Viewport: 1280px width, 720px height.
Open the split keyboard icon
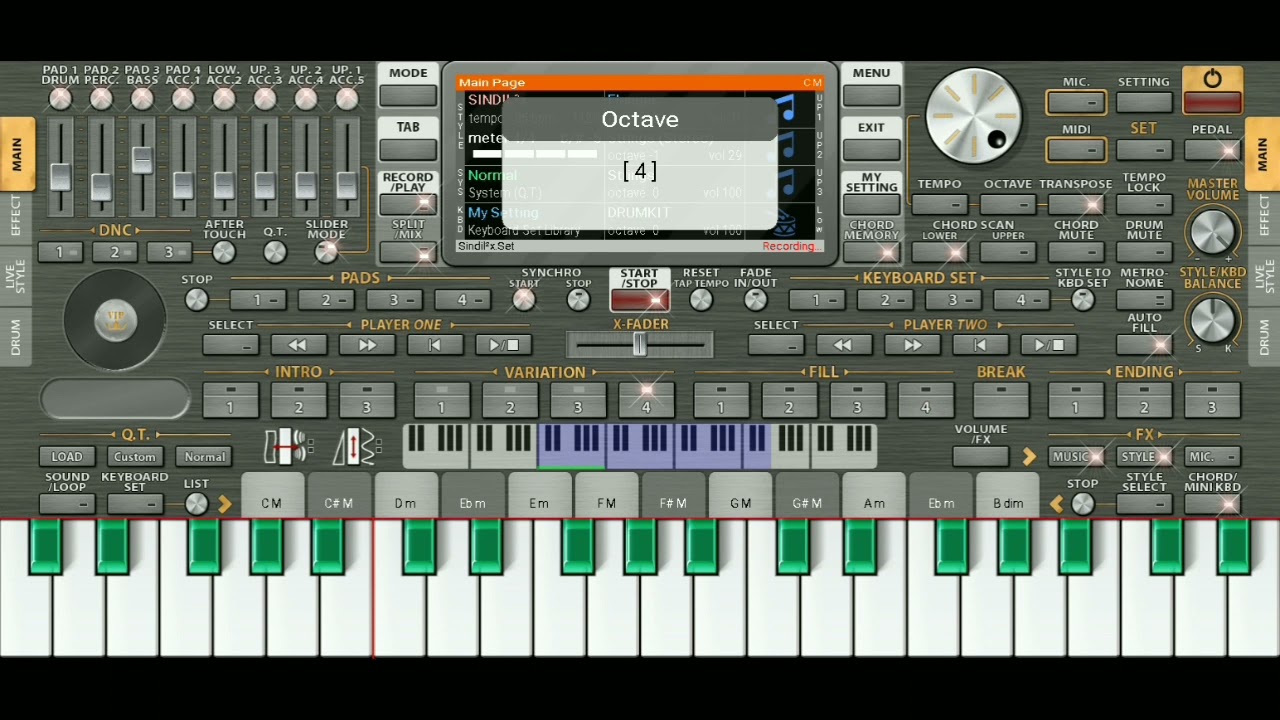tap(288, 446)
